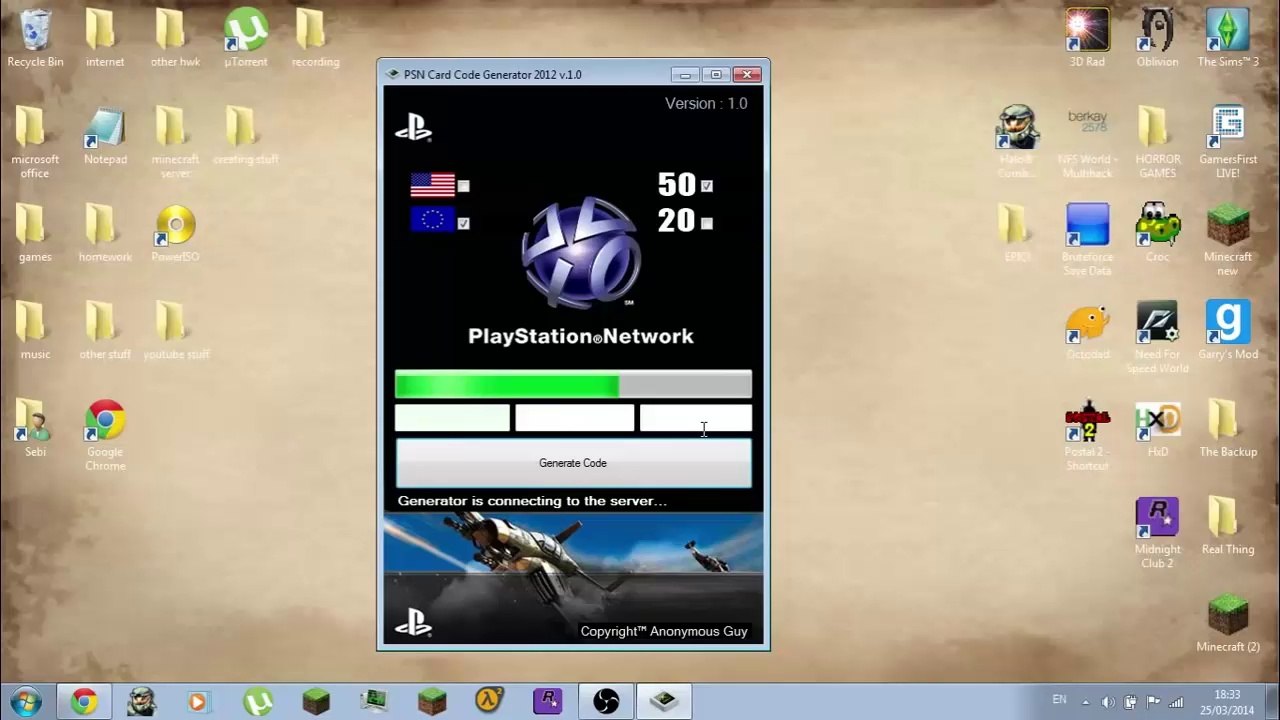1280x720 pixels.
Task: Click the Generate Code button
Action: [573, 464]
